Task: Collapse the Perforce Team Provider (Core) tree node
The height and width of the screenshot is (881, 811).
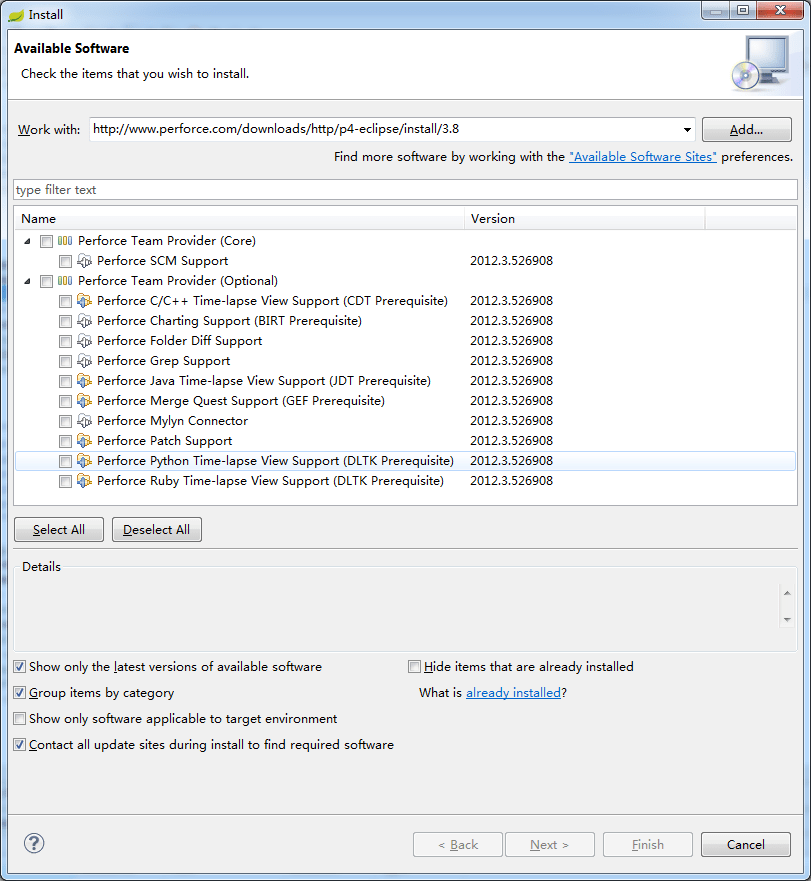Action: coord(27,242)
